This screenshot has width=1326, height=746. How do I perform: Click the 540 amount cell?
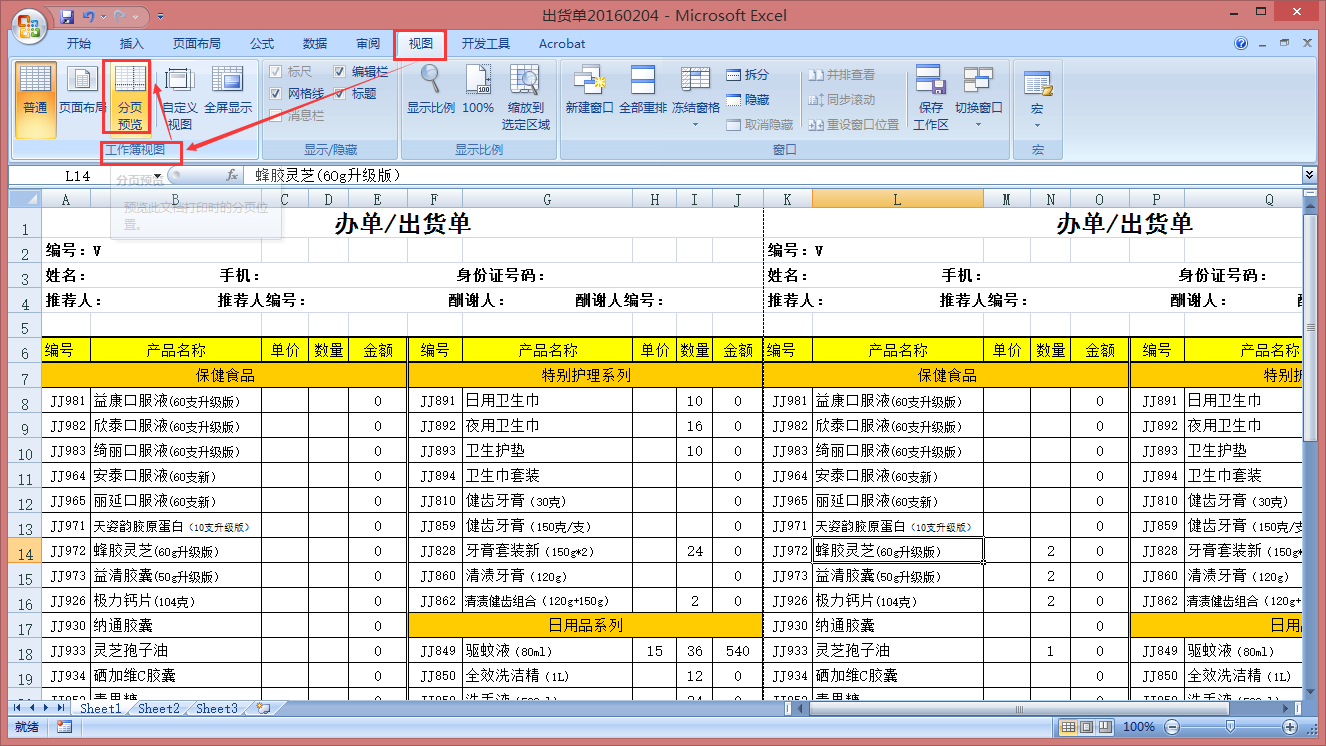[x=738, y=651]
